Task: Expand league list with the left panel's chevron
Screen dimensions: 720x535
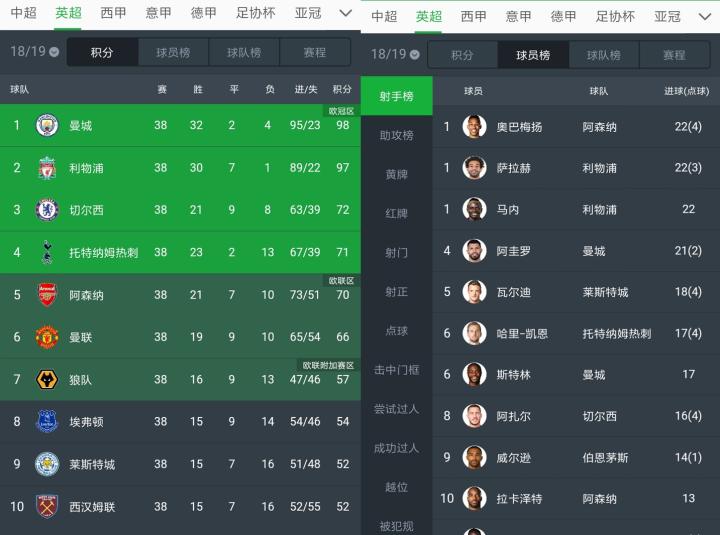Action: tap(345, 14)
